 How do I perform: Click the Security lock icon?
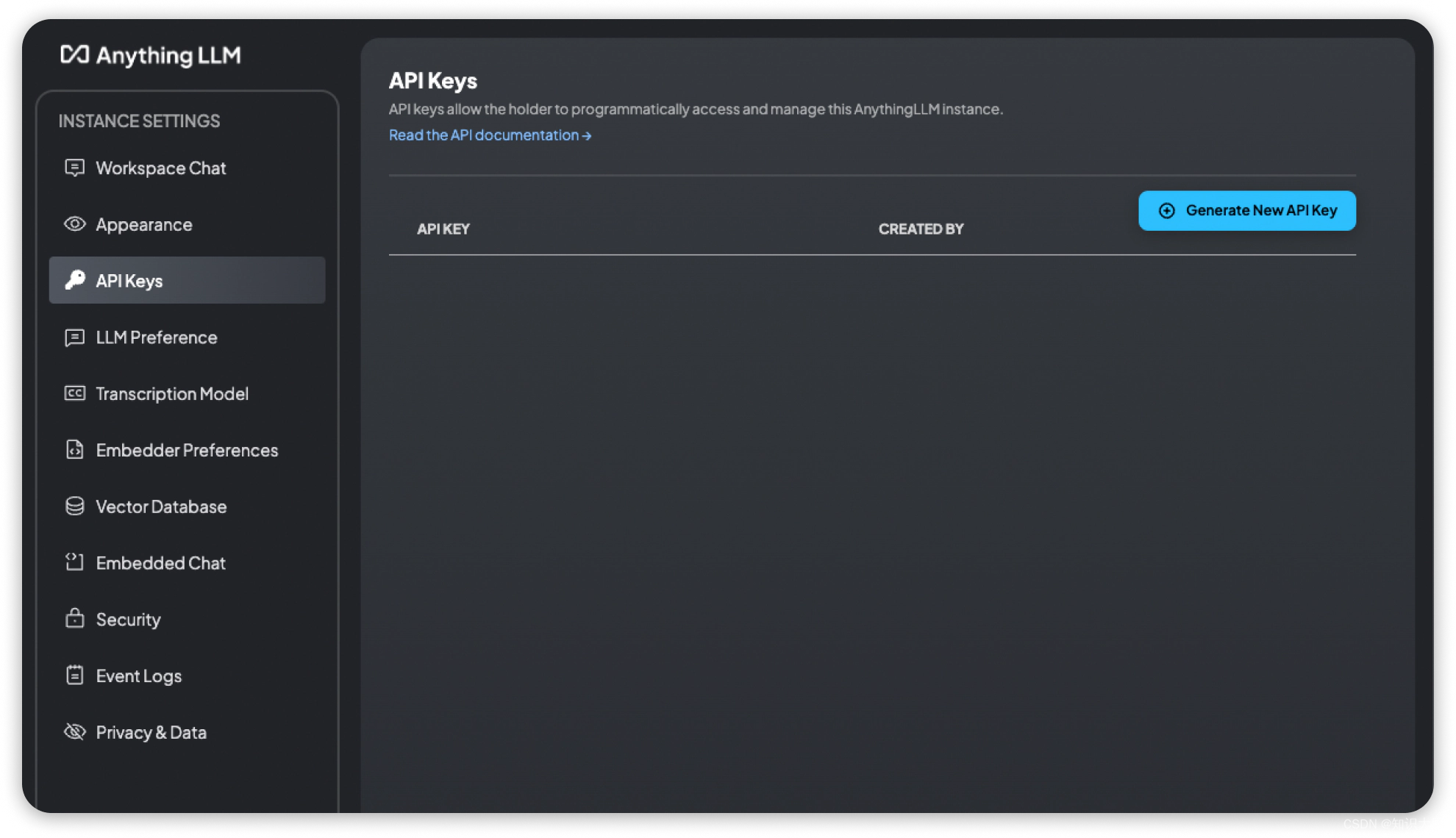pos(74,618)
